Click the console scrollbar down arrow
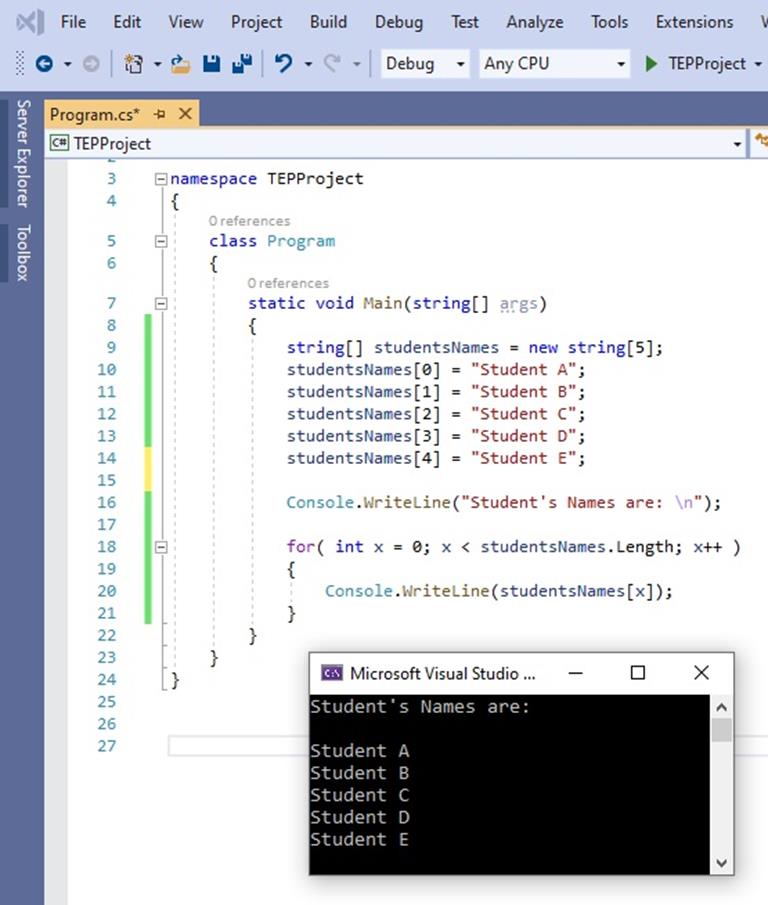Screen dimensions: 768x905 tap(721, 863)
